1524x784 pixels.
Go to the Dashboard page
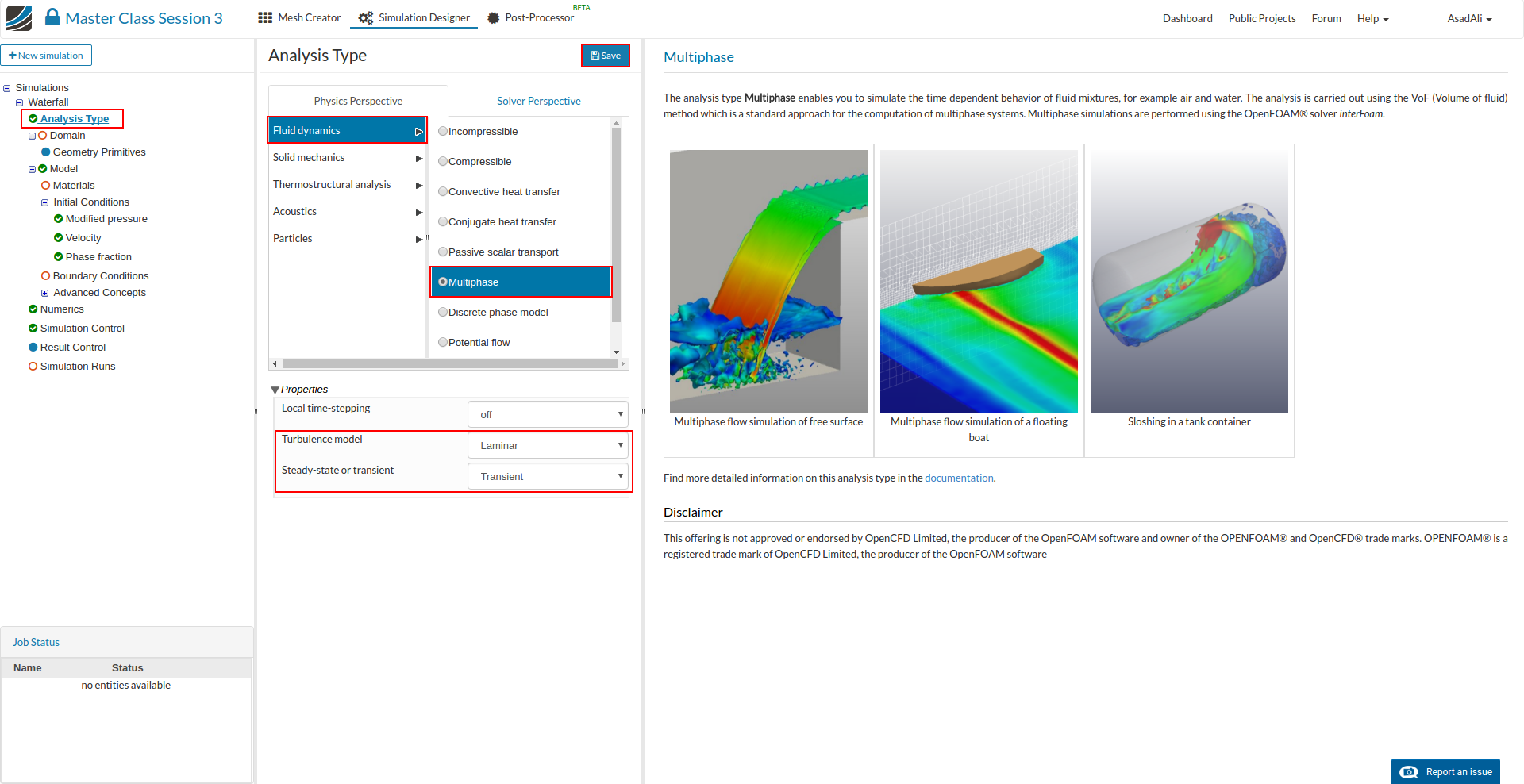pos(1187,18)
